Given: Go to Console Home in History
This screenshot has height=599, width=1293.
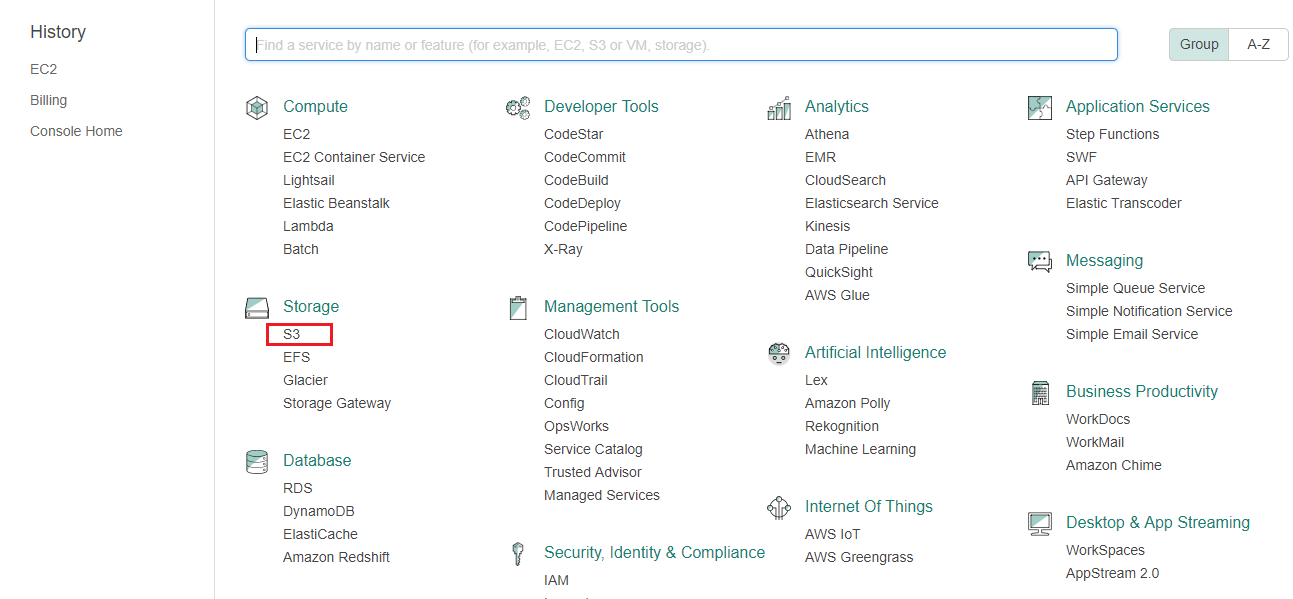Looking at the screenshot, I should point(76,132).
